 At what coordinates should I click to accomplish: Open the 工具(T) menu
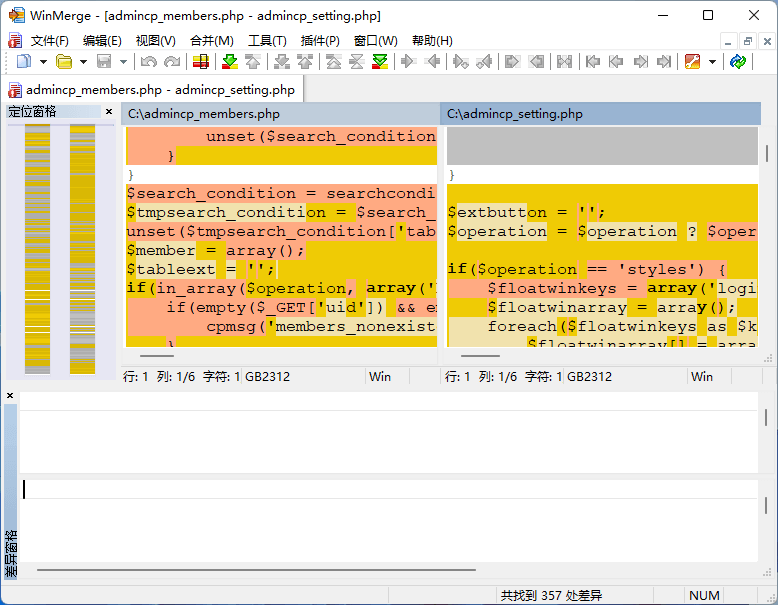click(267, 41)
